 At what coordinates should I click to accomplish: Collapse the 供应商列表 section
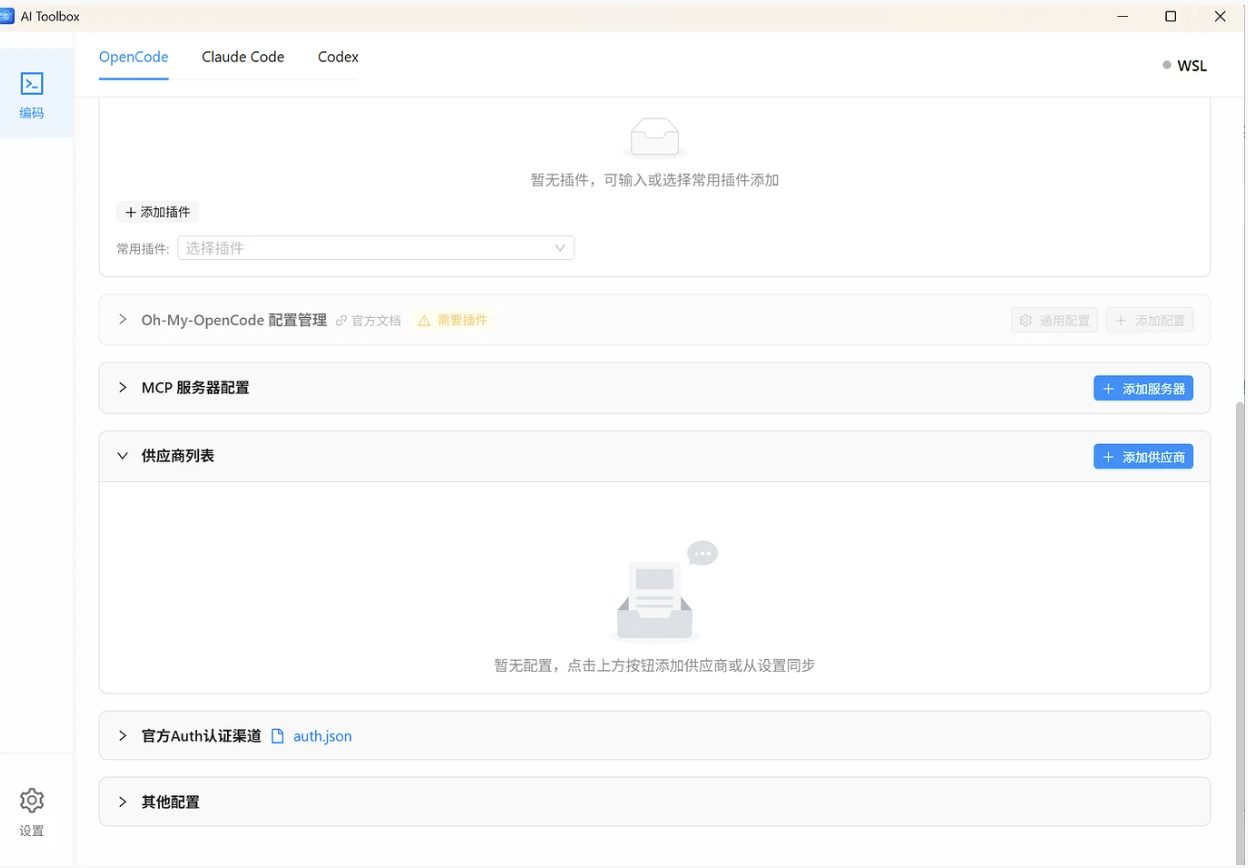coord(122,455)
